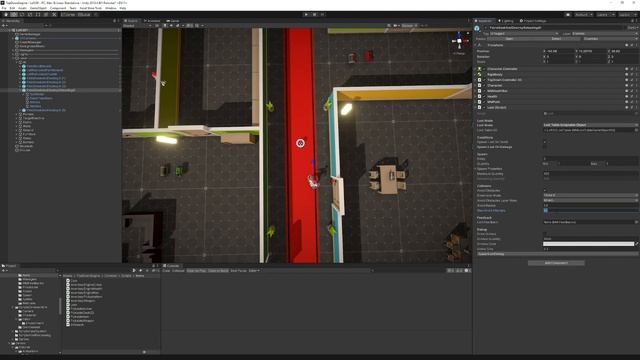Open the Transform component help icon
The height and width of the screenshot is (360, 640).
(x=627, y=45)
